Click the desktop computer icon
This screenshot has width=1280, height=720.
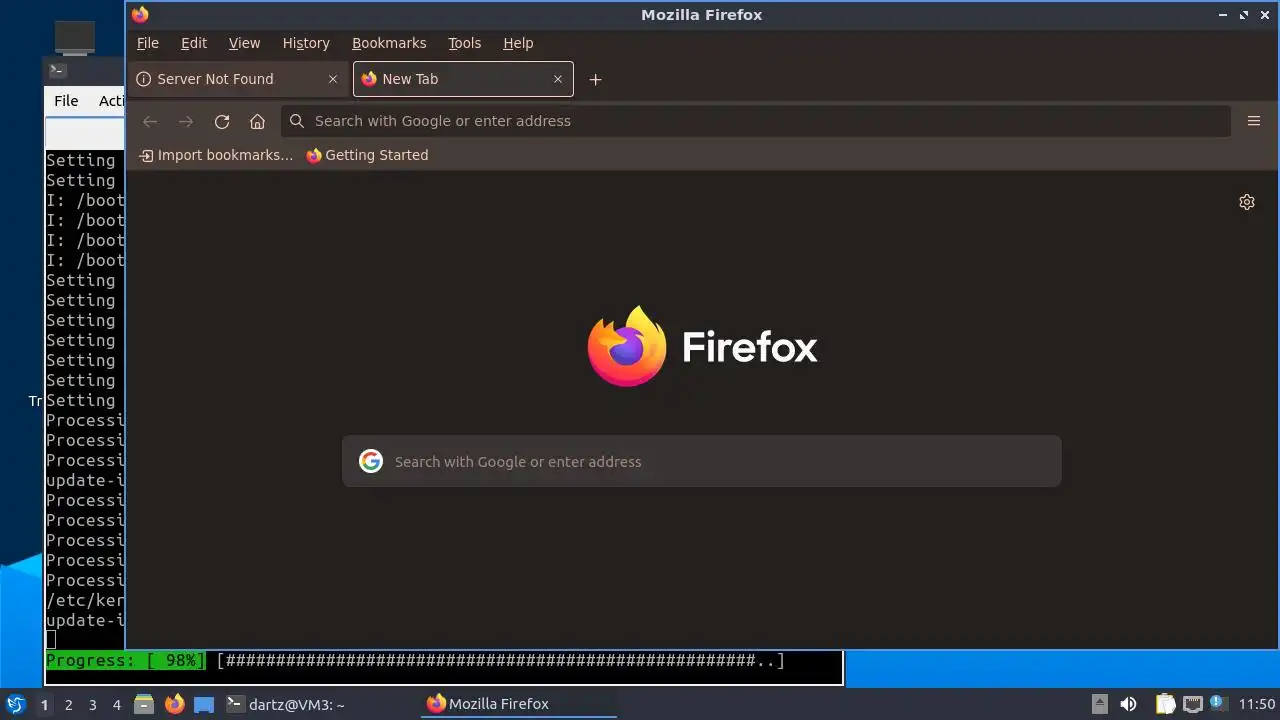click(75, 38)
